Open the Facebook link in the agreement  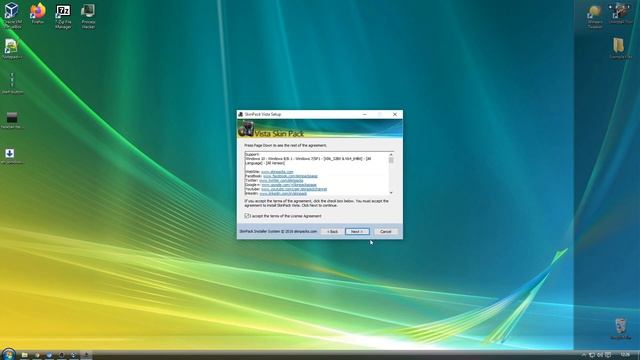290,176
